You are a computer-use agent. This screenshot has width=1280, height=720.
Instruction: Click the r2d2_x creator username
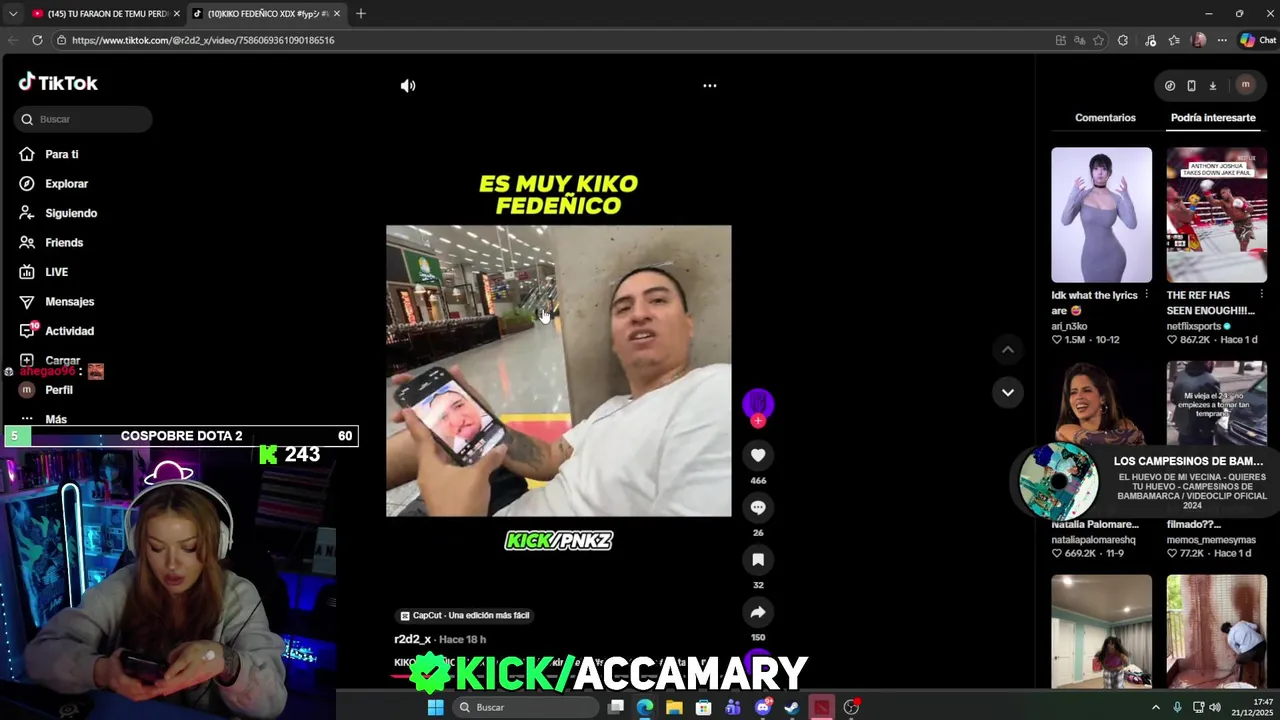click(x=412, y=639)
